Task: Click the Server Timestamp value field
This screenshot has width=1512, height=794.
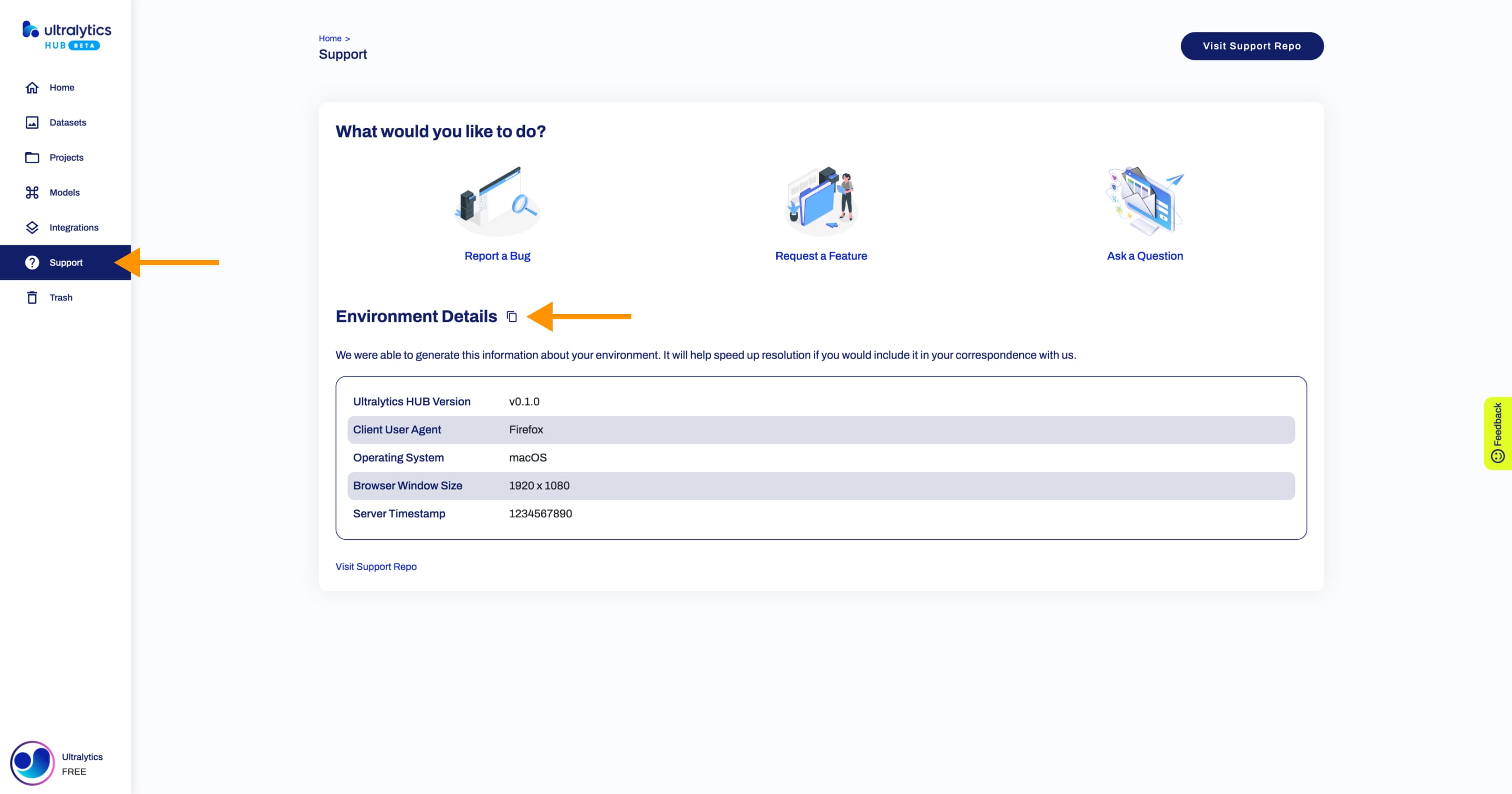Action: pos(540,513)
